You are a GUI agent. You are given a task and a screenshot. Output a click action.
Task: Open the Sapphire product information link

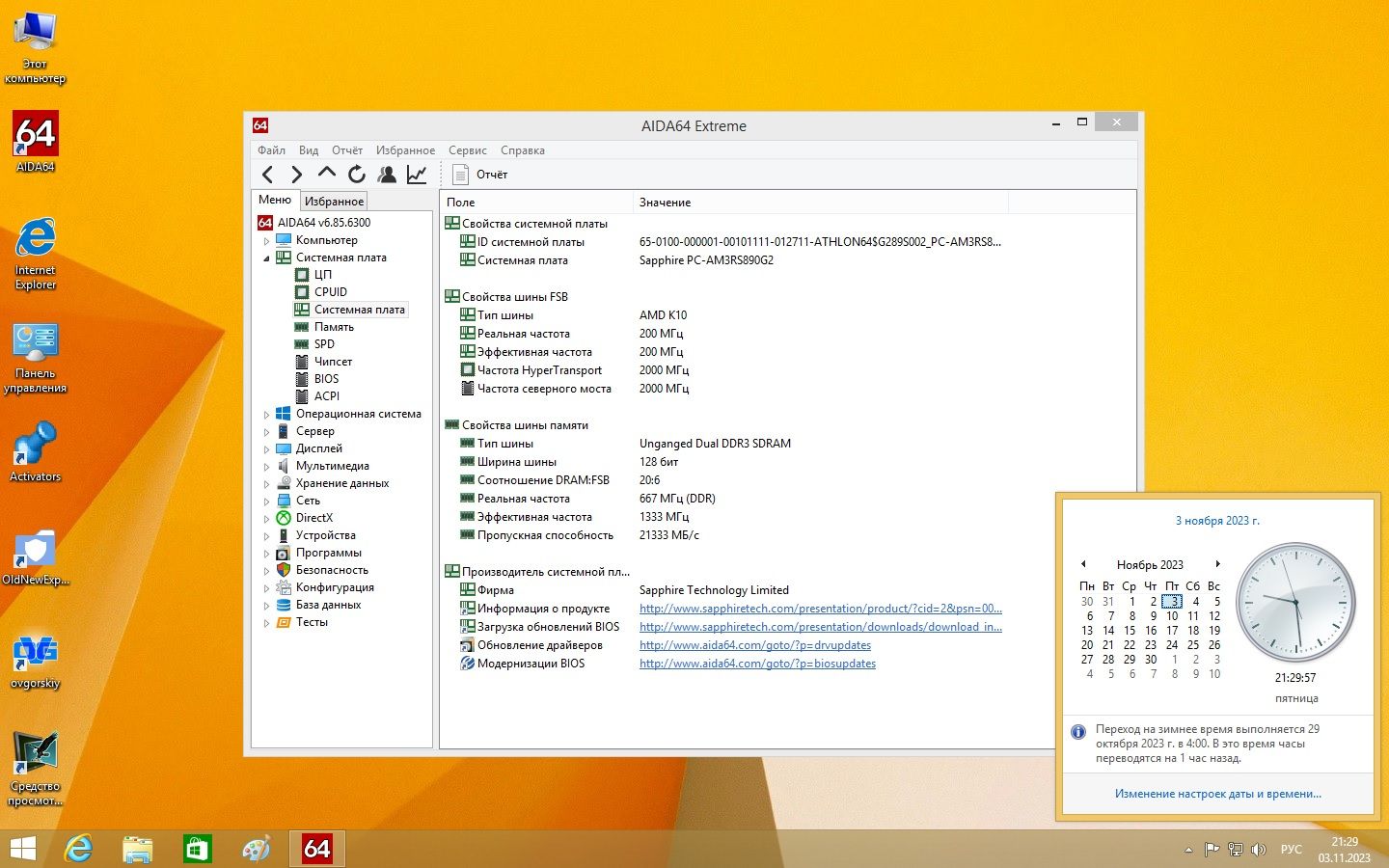(821, 609)
